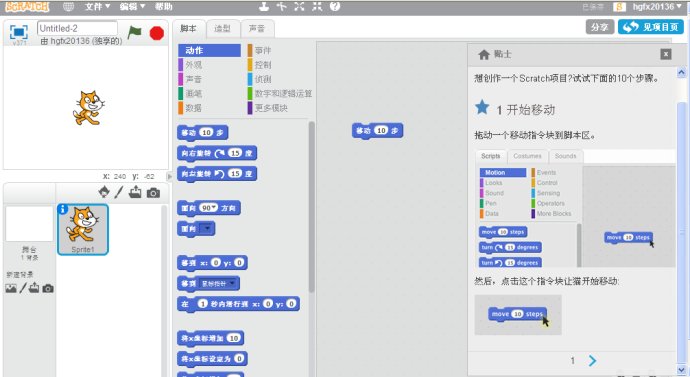
Task: Choose sprite from library icon
Action: (104, 192)
